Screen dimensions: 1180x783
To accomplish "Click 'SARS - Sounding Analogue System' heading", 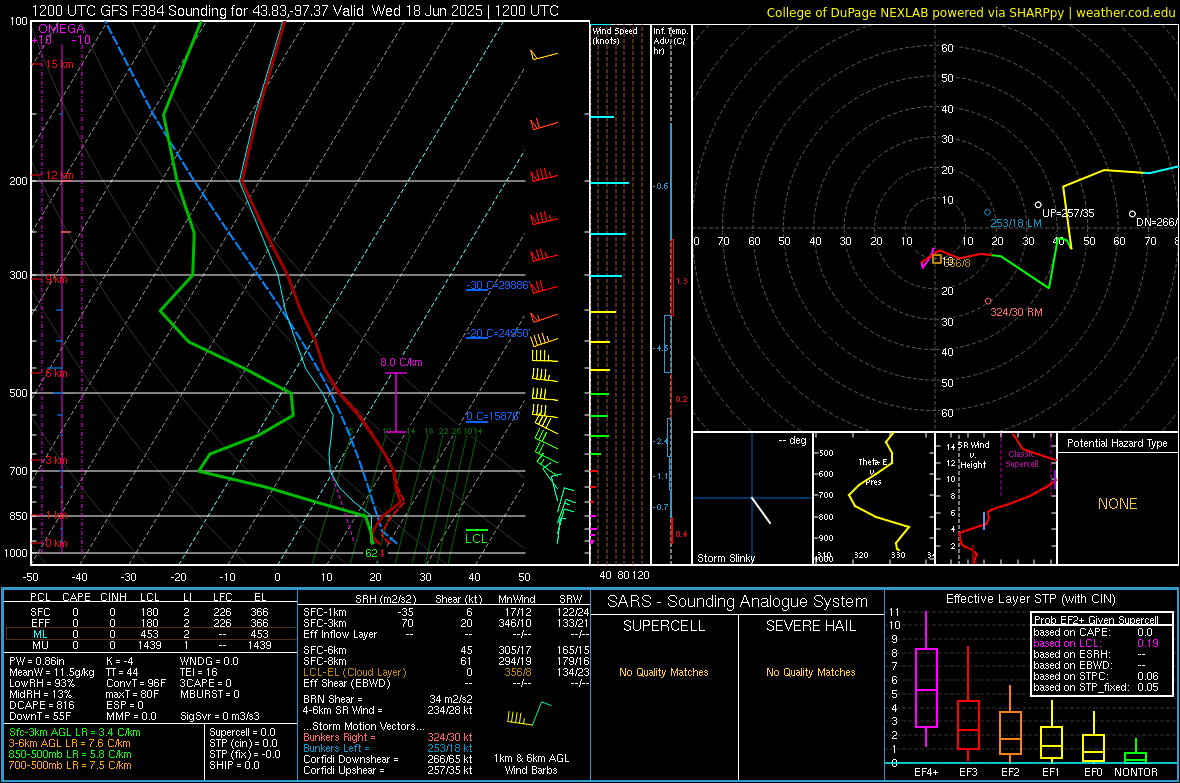I will pos(737,602).
